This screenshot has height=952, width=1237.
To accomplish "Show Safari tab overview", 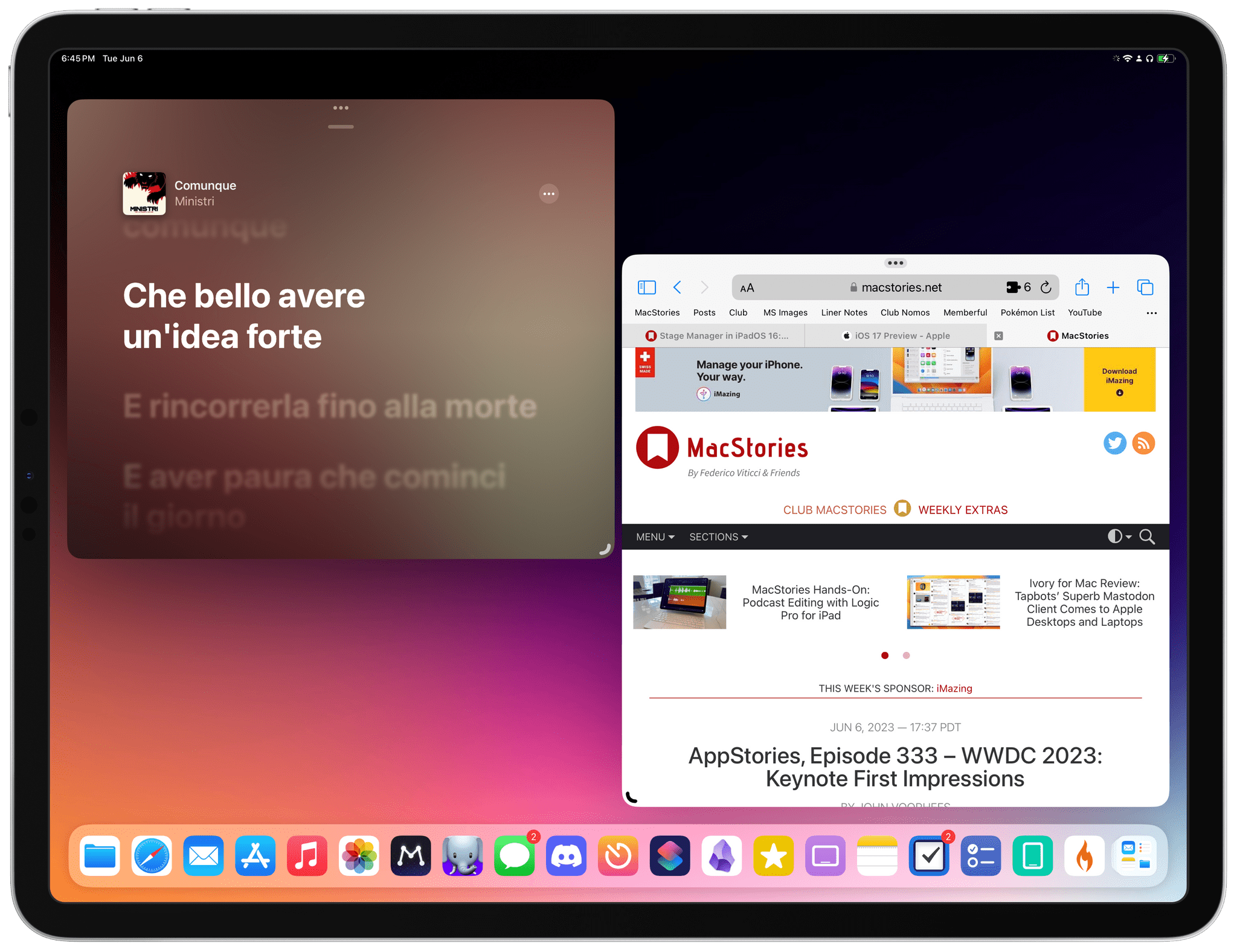I will tap(1145, 288).
